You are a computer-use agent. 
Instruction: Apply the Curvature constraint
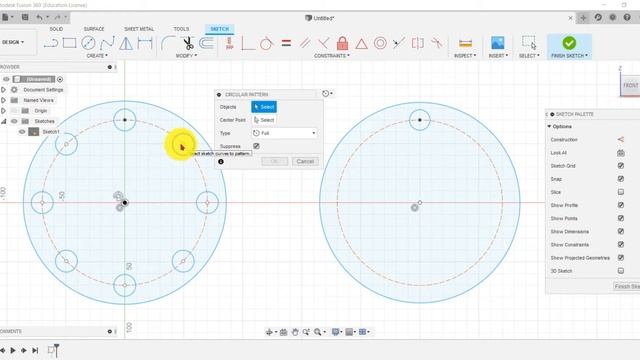(x=436, y=43)
